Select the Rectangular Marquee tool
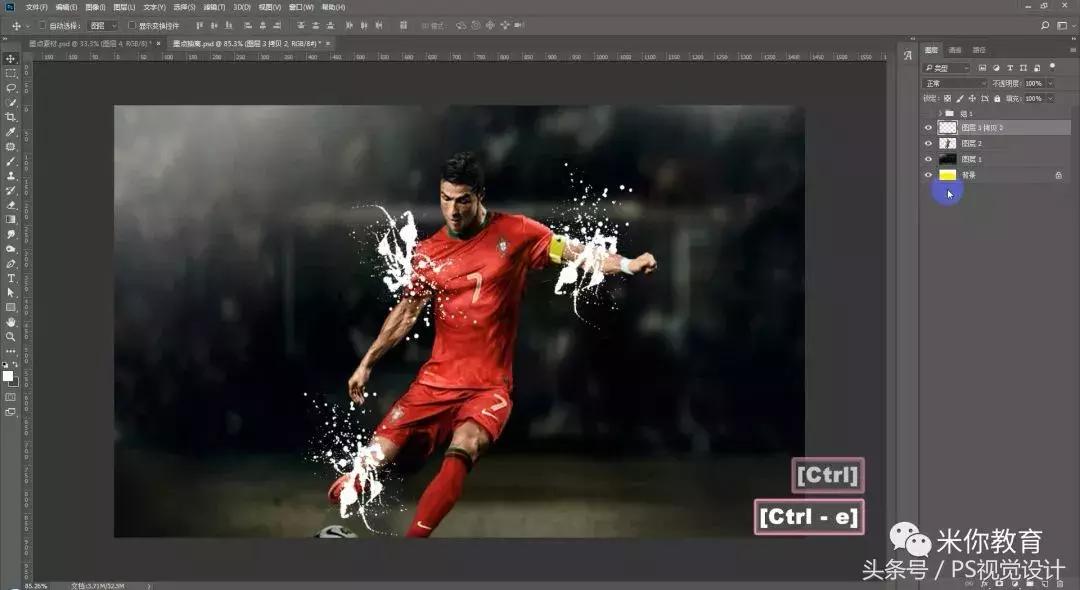The height and width of the screenshot is (590, 1080). click(x=10, y=73)
